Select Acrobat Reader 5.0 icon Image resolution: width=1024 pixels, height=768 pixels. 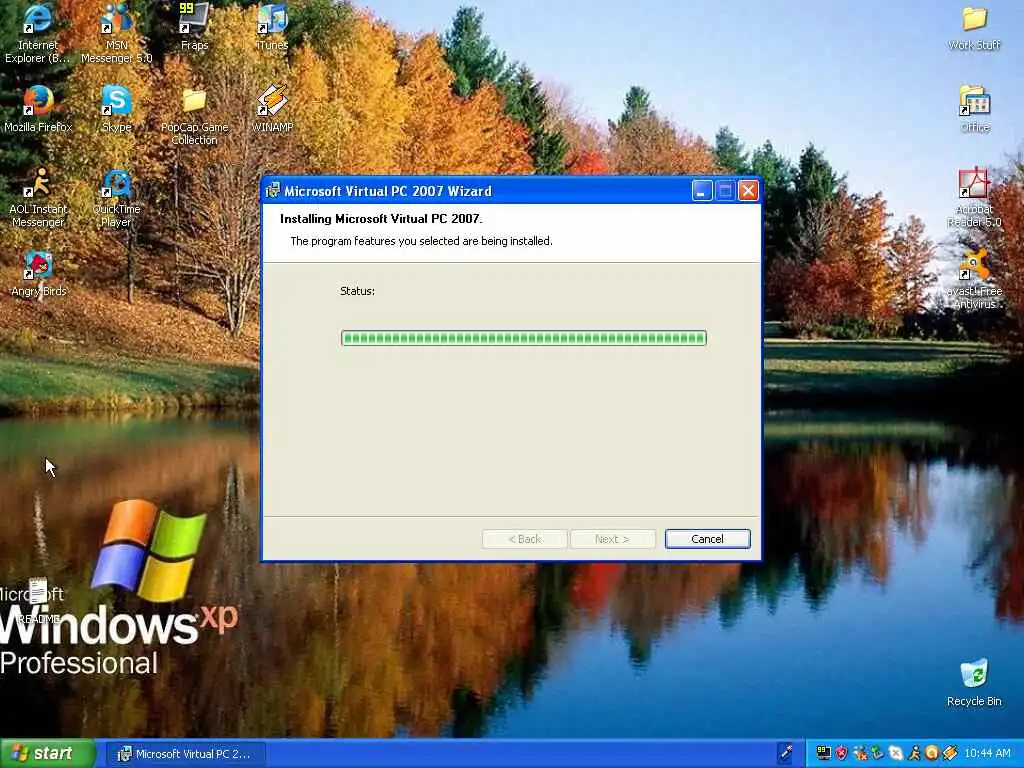(974, 197)
